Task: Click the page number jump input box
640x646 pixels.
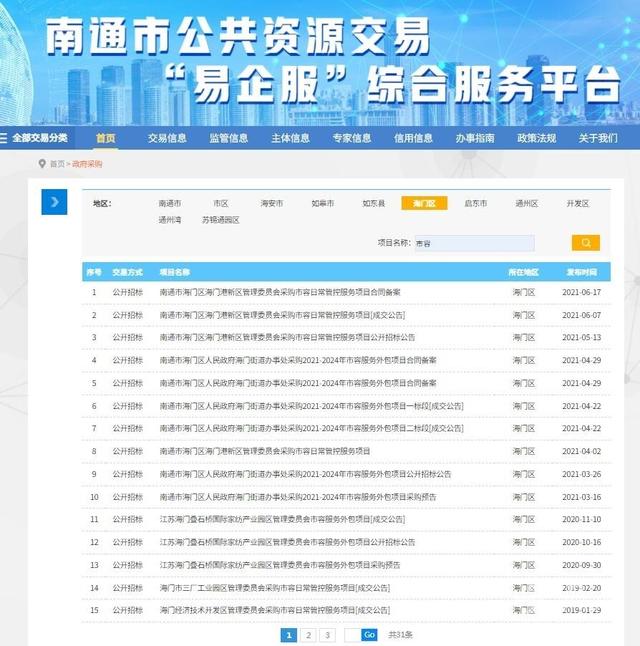Action: (352, 635)
